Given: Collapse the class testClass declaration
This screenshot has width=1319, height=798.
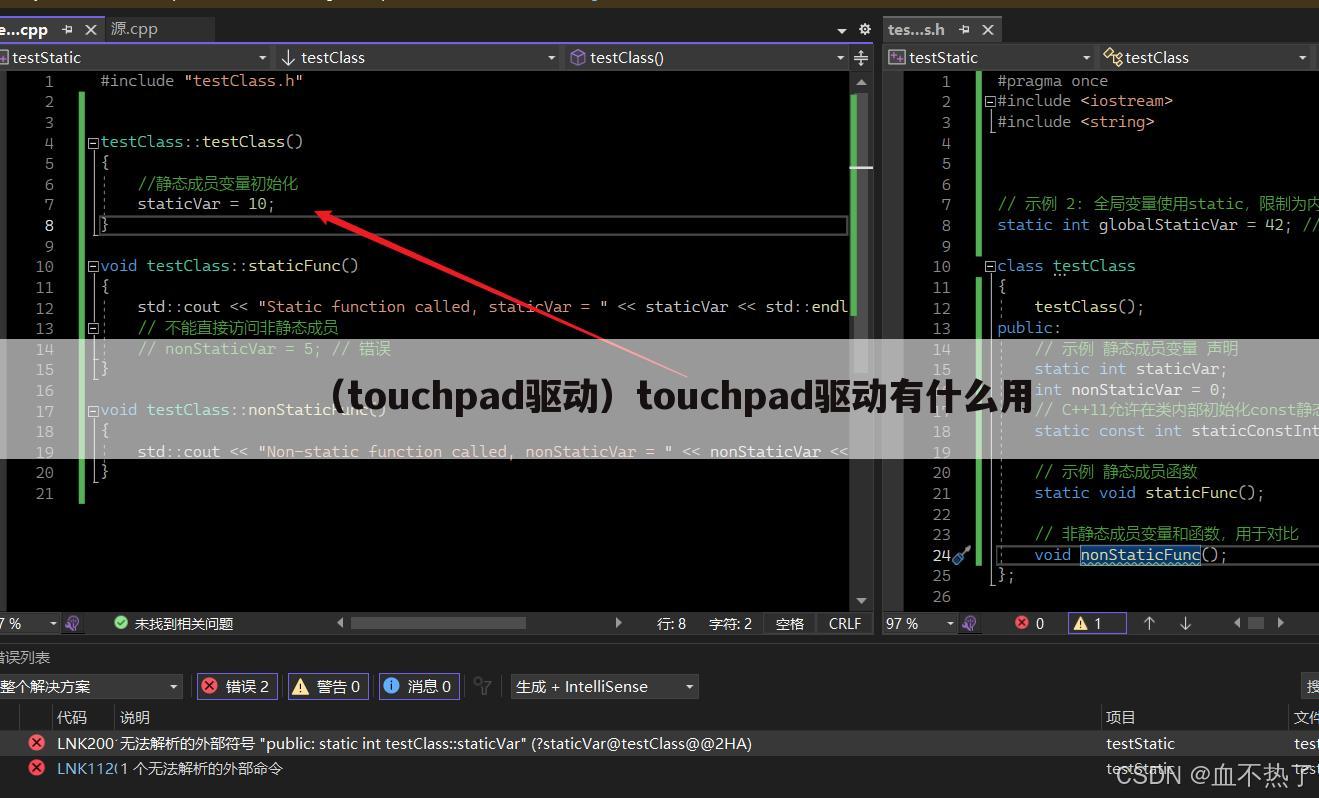Looking at the screenshot, I should 990,267.
